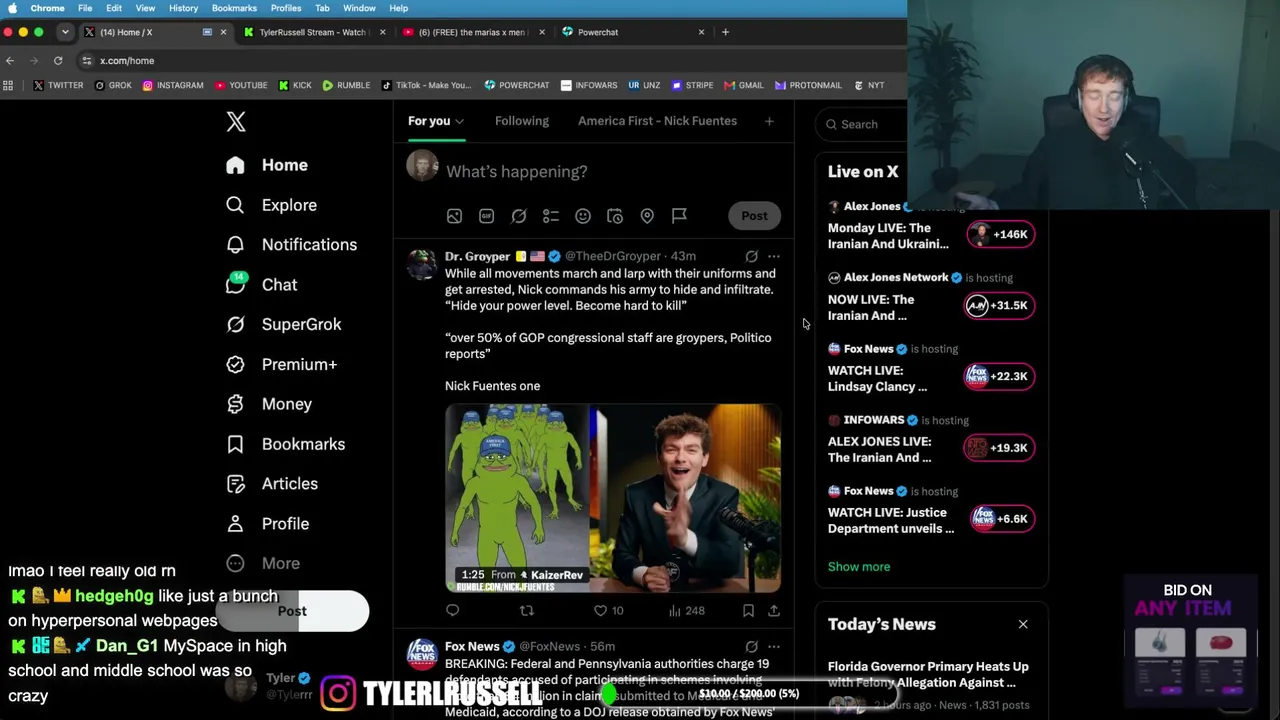Reply to the Dr. Groyper post
1280x720 pixels.
click(x=453, y=610)
